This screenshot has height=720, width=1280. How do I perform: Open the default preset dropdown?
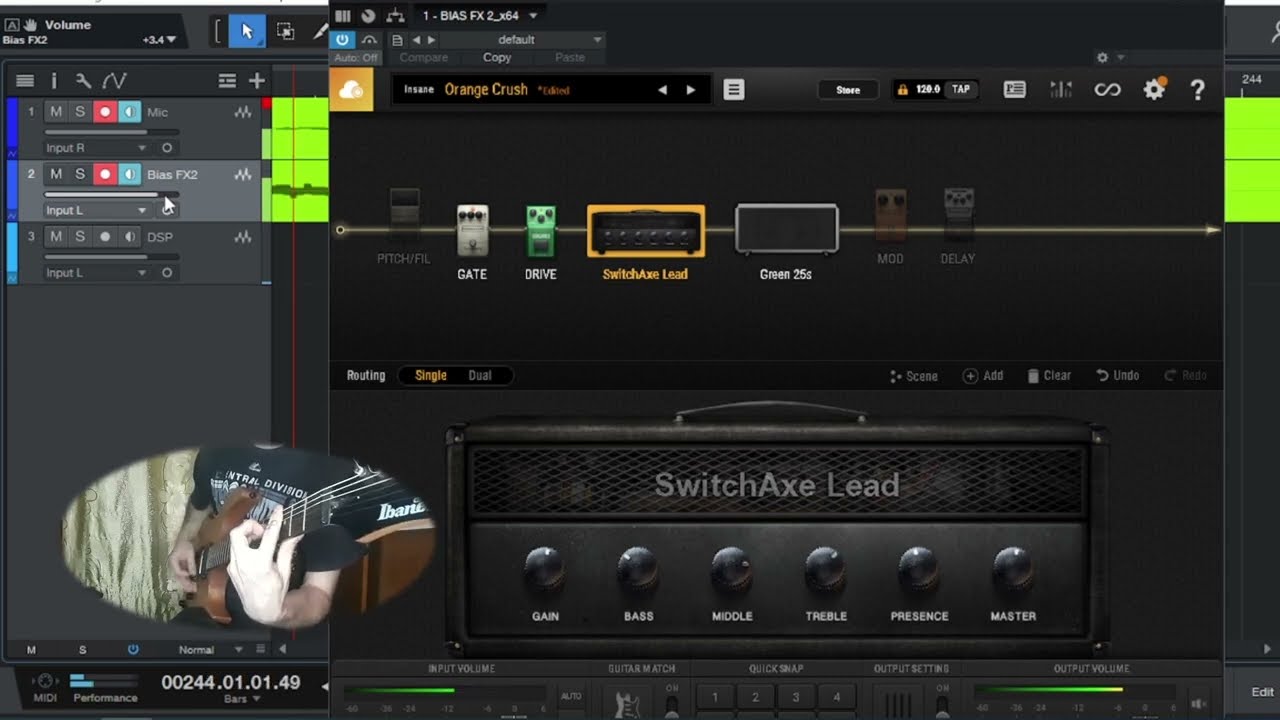[523, 40]
